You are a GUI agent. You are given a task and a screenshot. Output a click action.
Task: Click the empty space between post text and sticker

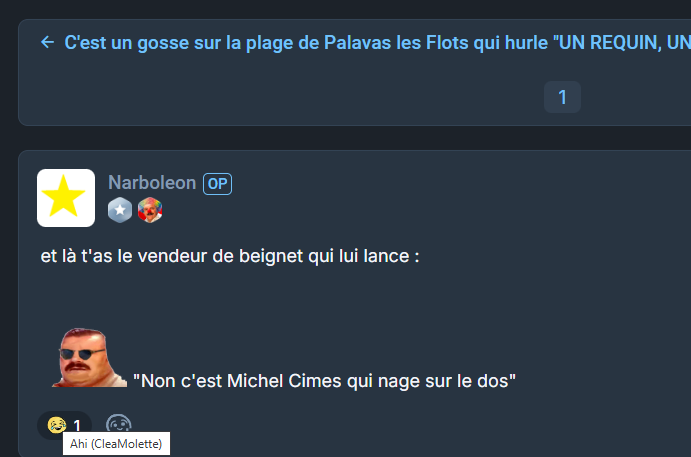pyautogui.click(x=264, y=295)
